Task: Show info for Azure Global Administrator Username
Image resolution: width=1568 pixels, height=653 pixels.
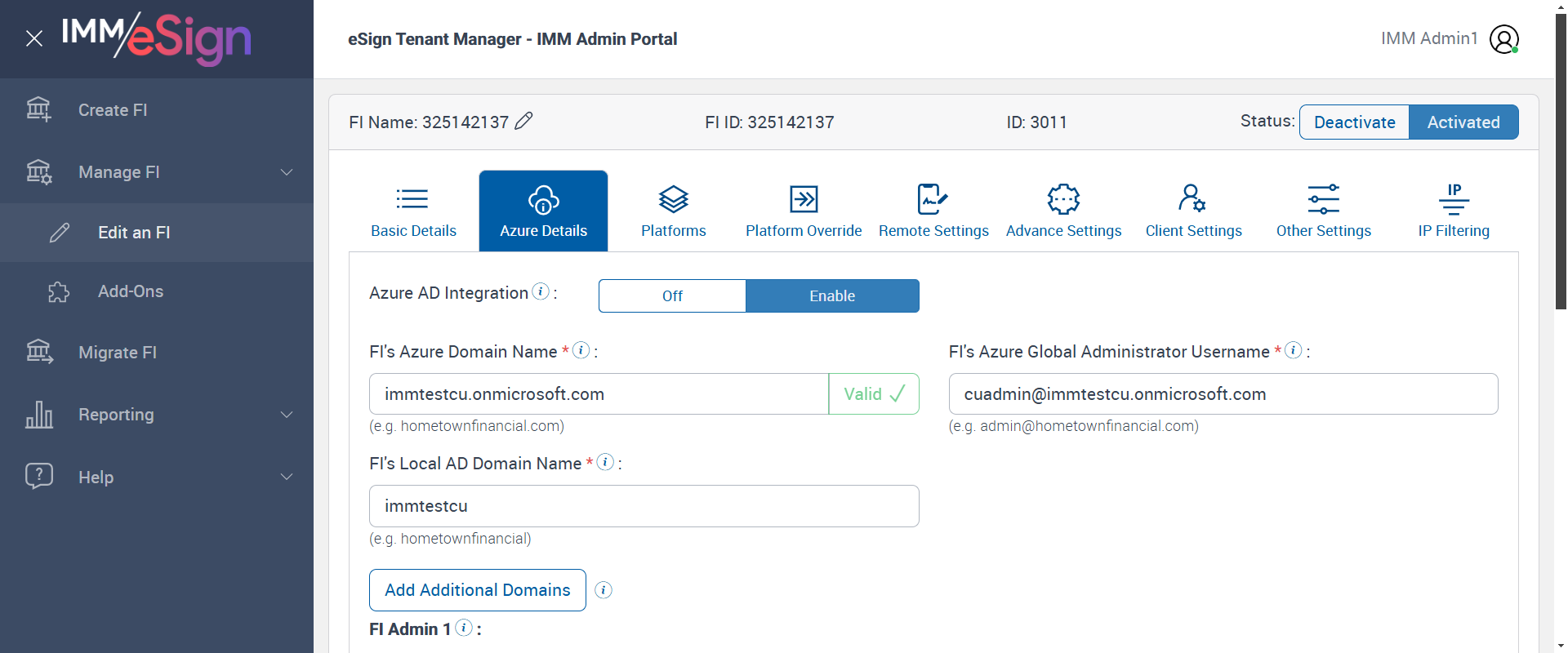Action: tap(1294, 350)
